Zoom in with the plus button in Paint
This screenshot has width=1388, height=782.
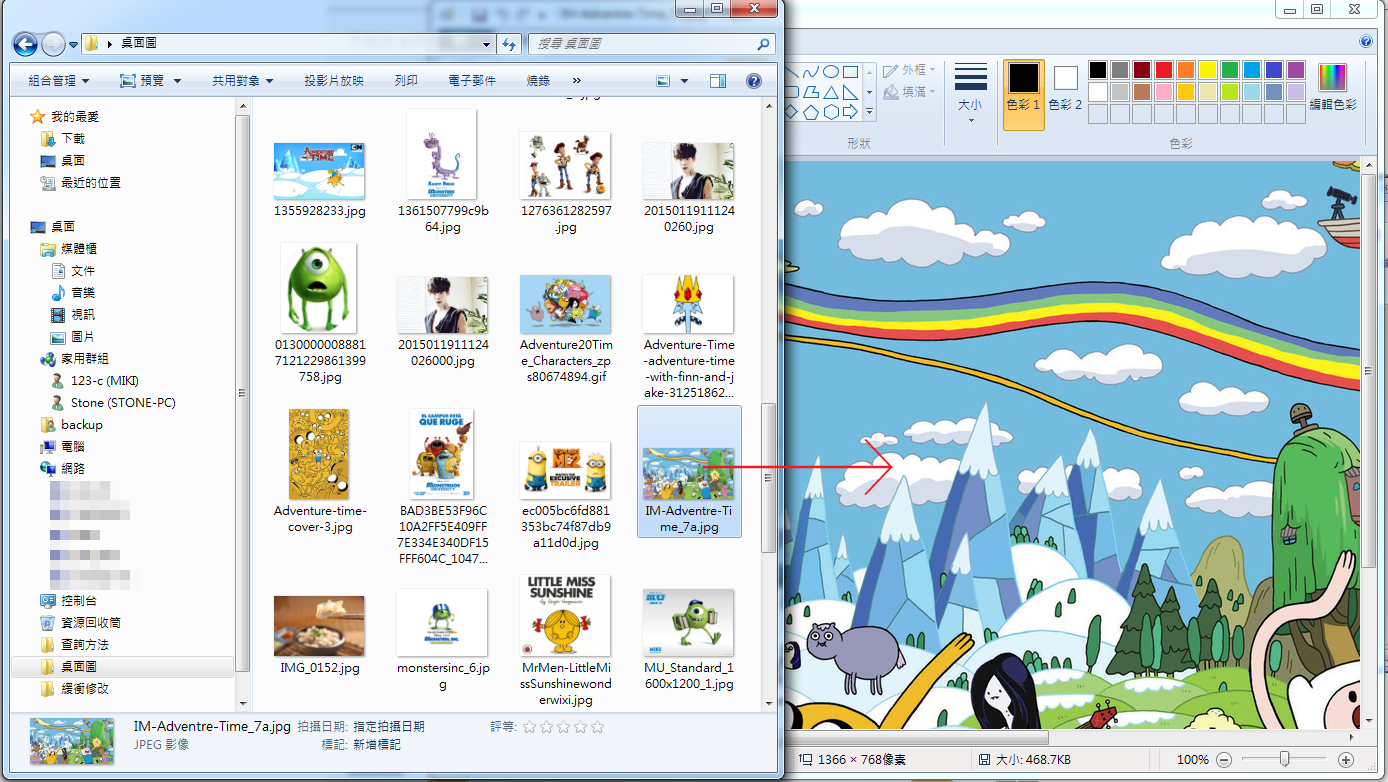click(x=1346, y=760)
